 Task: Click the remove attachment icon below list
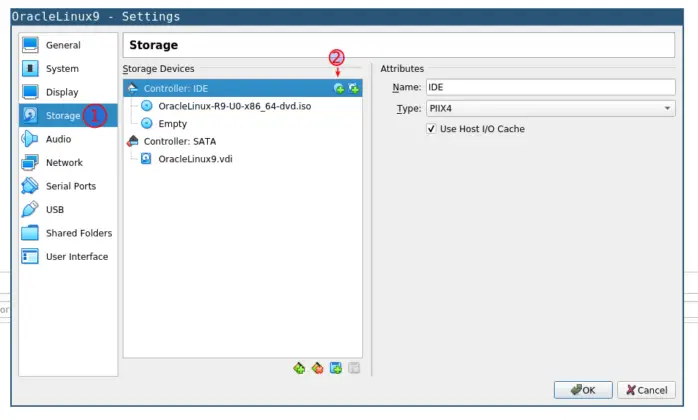click(x=354, y=368)
